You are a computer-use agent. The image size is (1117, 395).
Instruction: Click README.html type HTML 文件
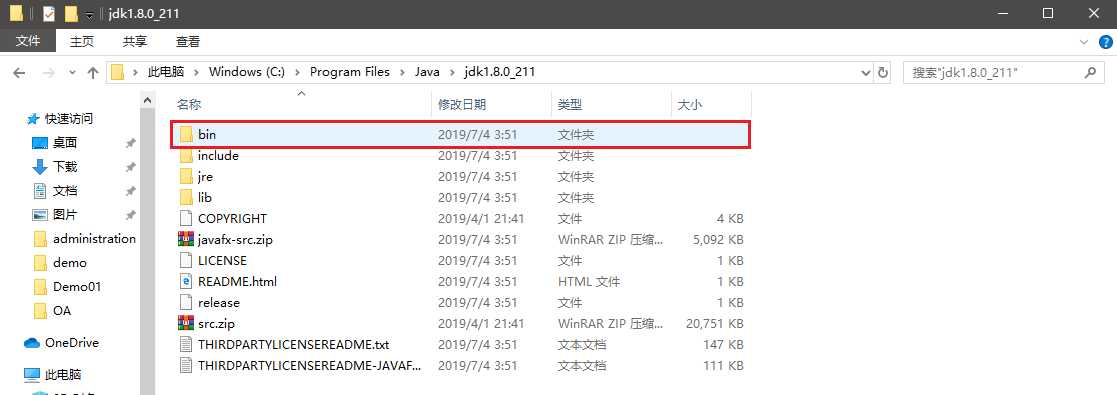[x=588, y=282]
